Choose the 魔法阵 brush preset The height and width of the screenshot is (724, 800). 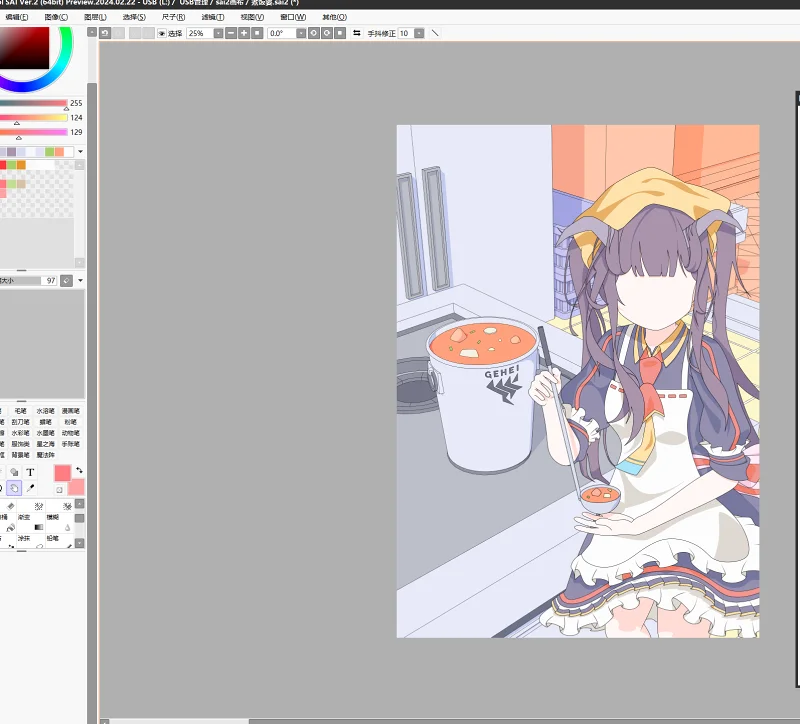[x=45, y=455]
